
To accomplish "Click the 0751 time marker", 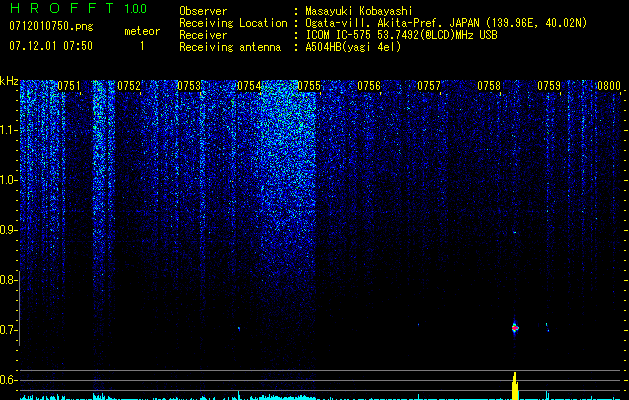I will (69, 86).
